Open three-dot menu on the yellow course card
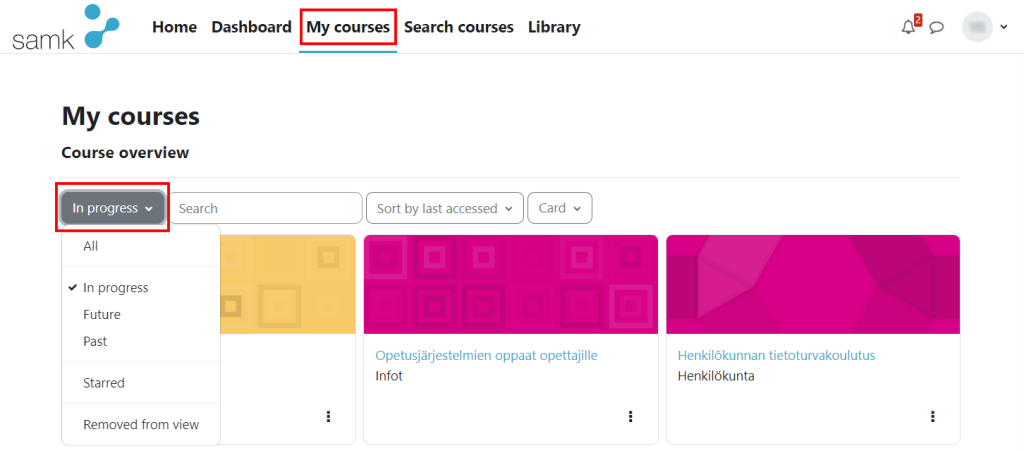This screenshot has height=451, width=1024. pos(328,416)
